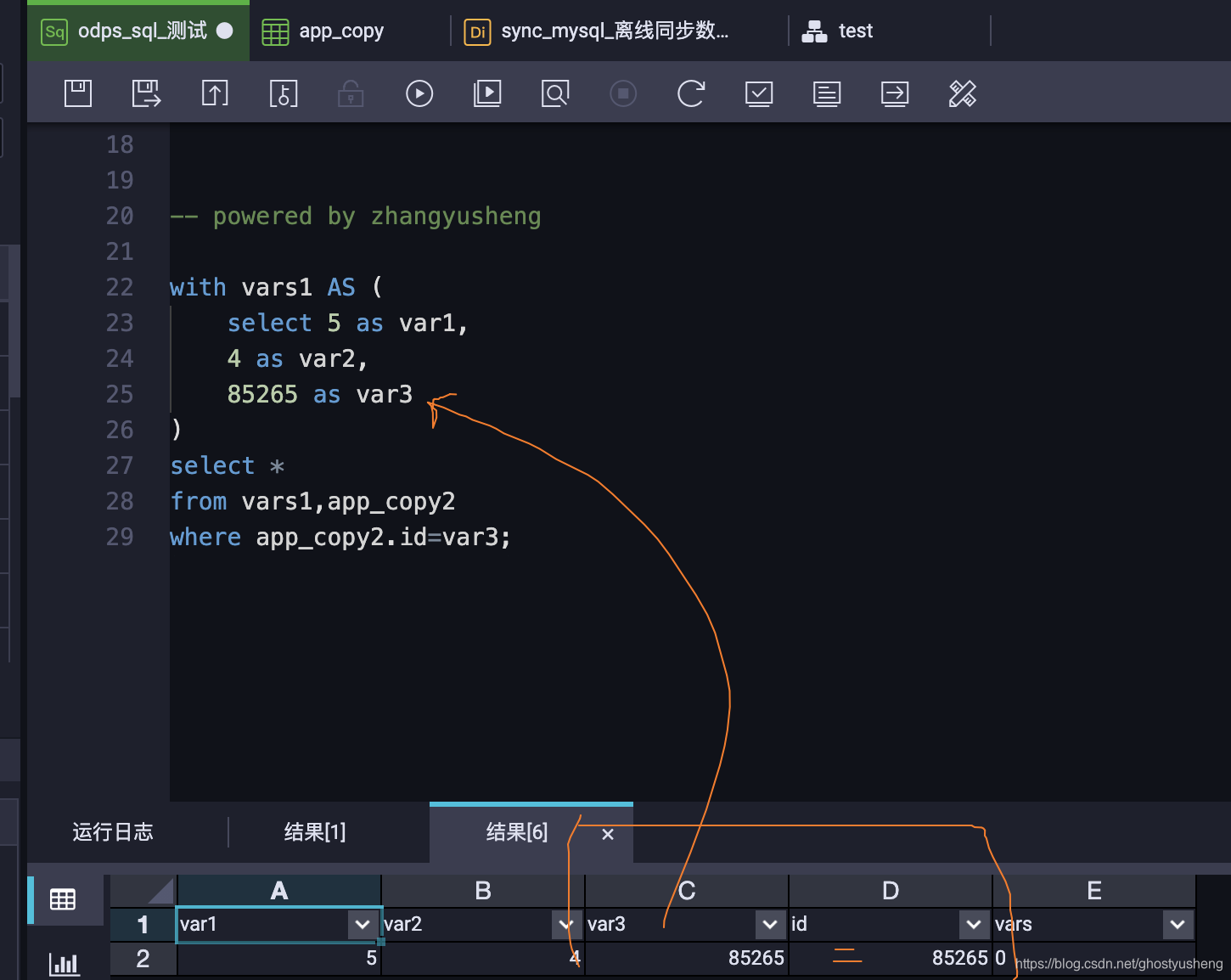1231x980 pixels.
Task: Select column C header
Action: tap(687, 891)
